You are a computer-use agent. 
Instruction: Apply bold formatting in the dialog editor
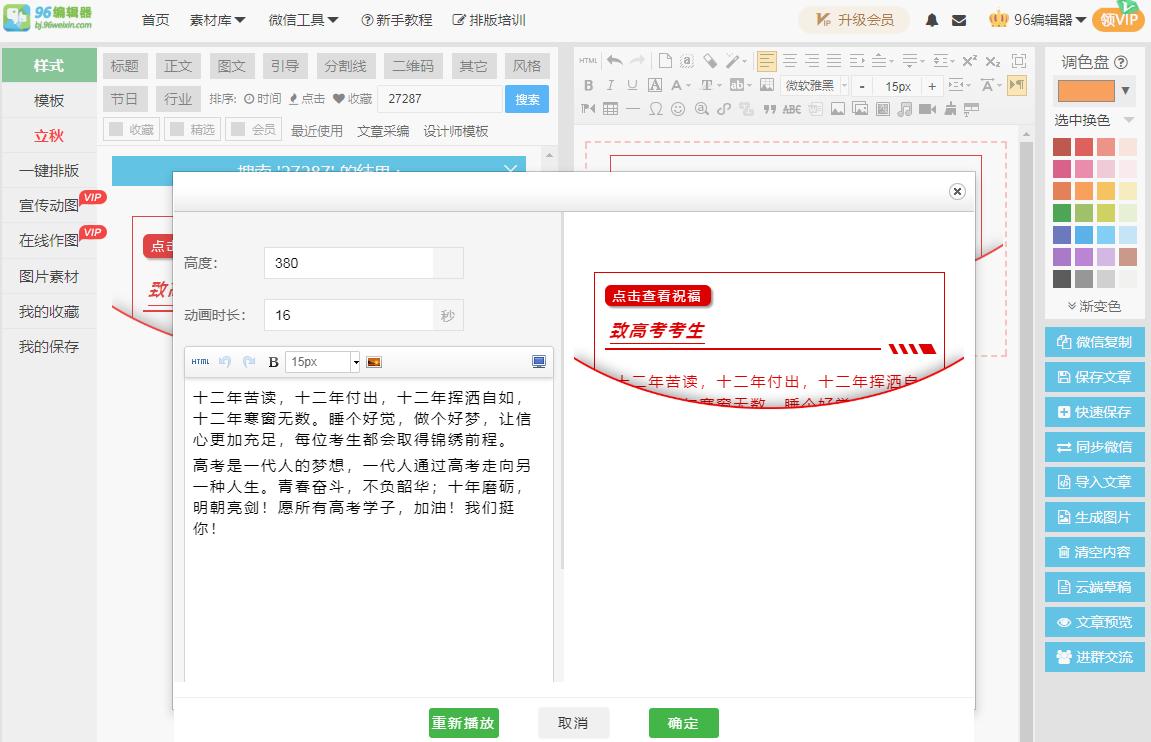coord(273,361)
